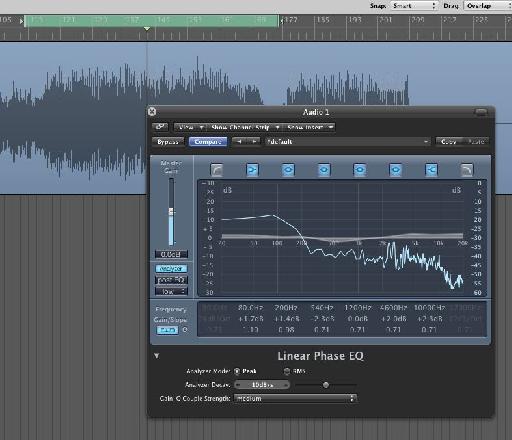The image size is (512, 440).
Task: Click the Analyzer Decay value field
Action: click(262, 385)
